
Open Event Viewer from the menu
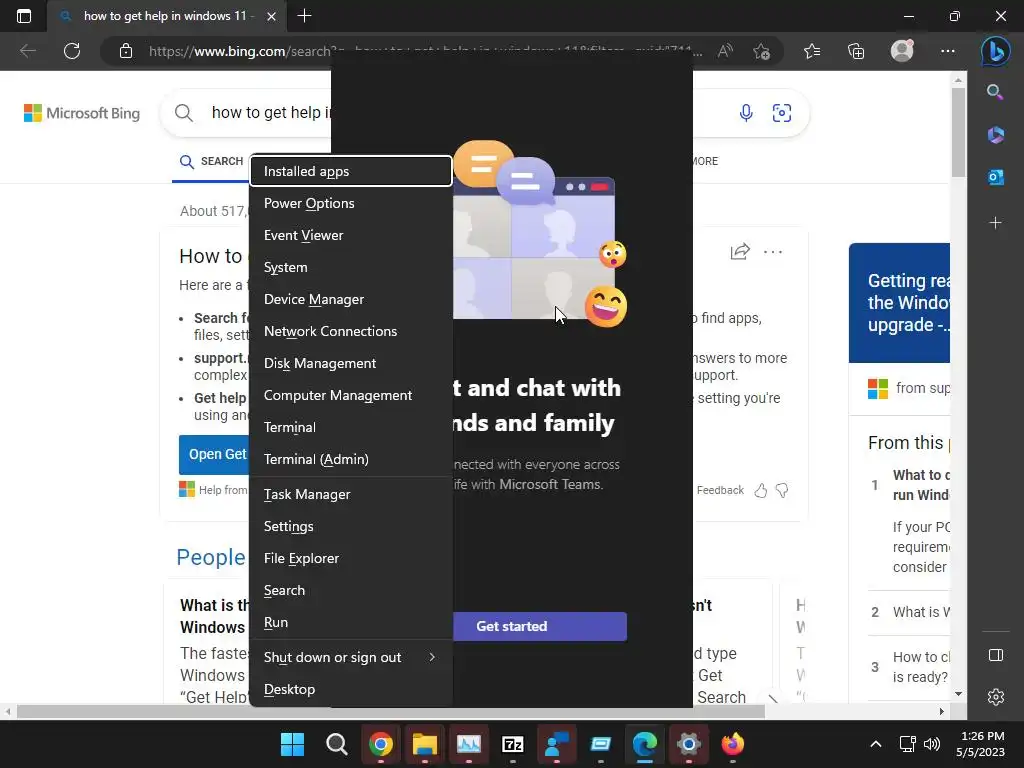click(x=351, y=235)
